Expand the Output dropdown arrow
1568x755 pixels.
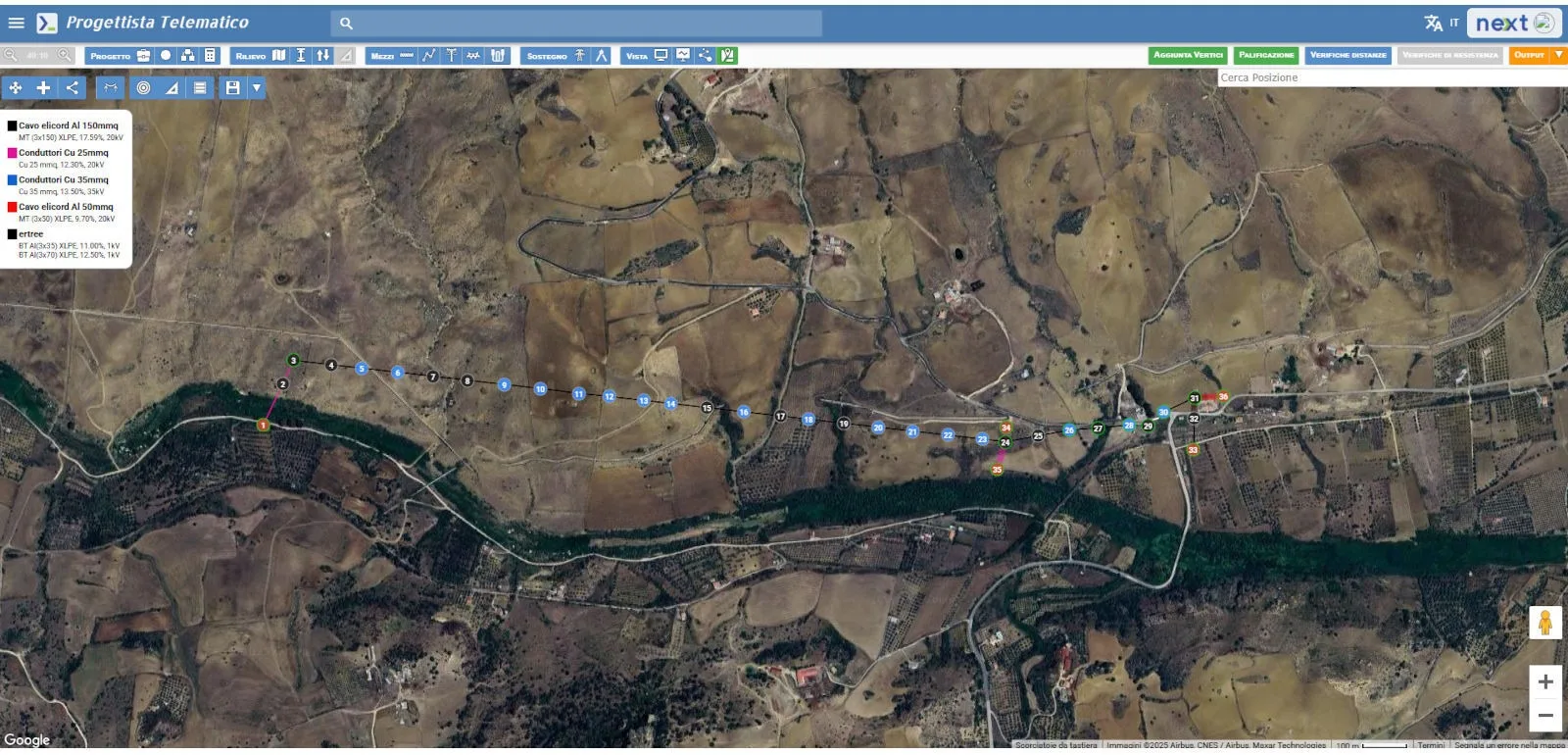pos(1558,55)
